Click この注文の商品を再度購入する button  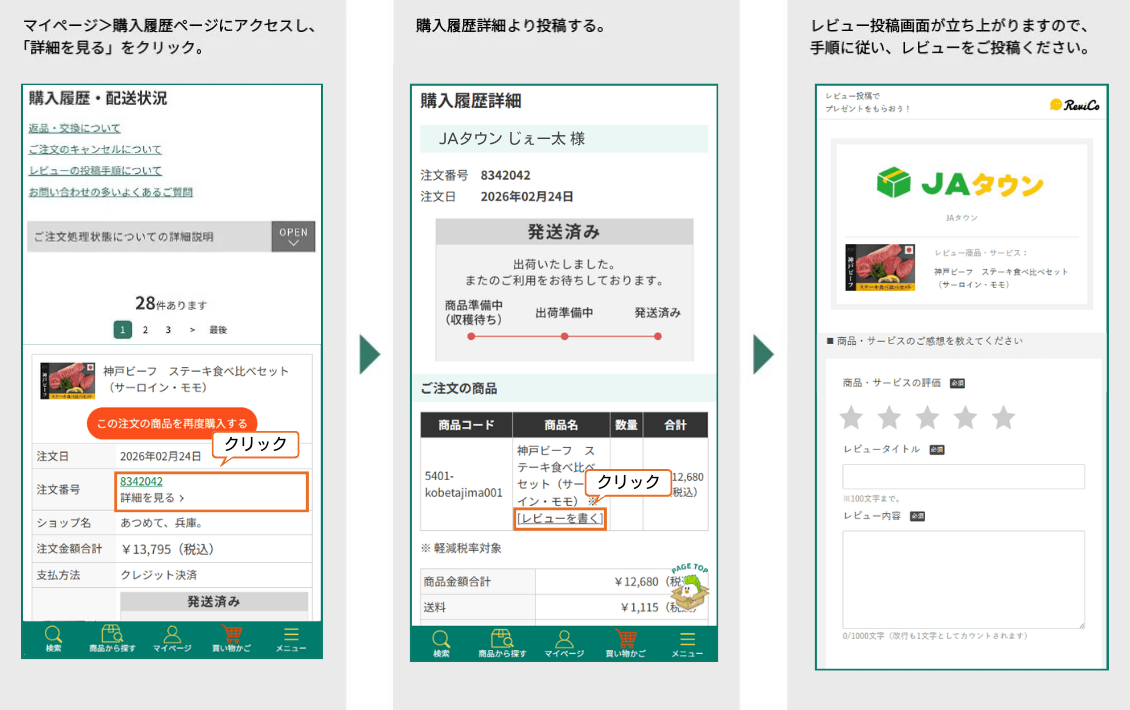172,423
